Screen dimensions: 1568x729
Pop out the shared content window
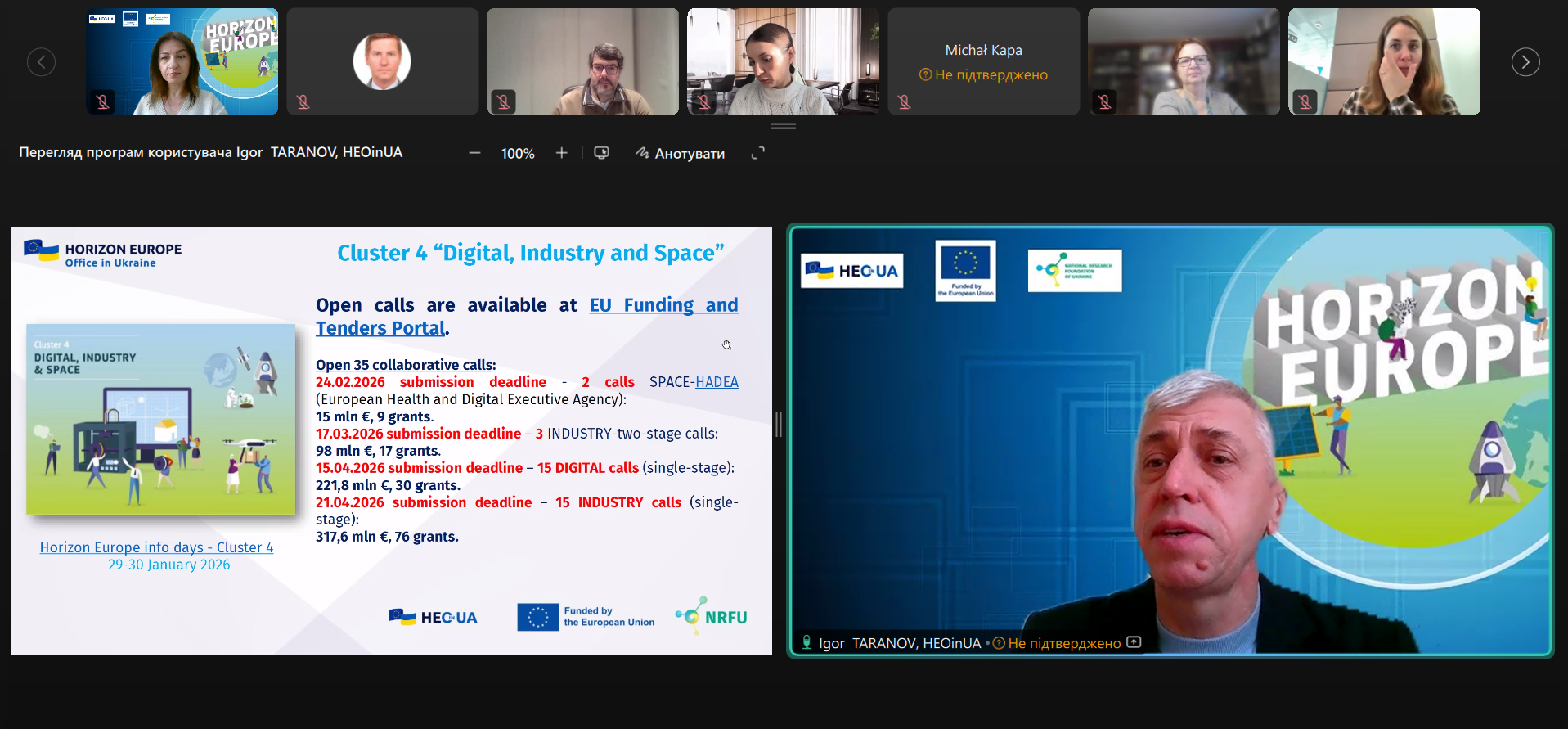pos(601,153)
